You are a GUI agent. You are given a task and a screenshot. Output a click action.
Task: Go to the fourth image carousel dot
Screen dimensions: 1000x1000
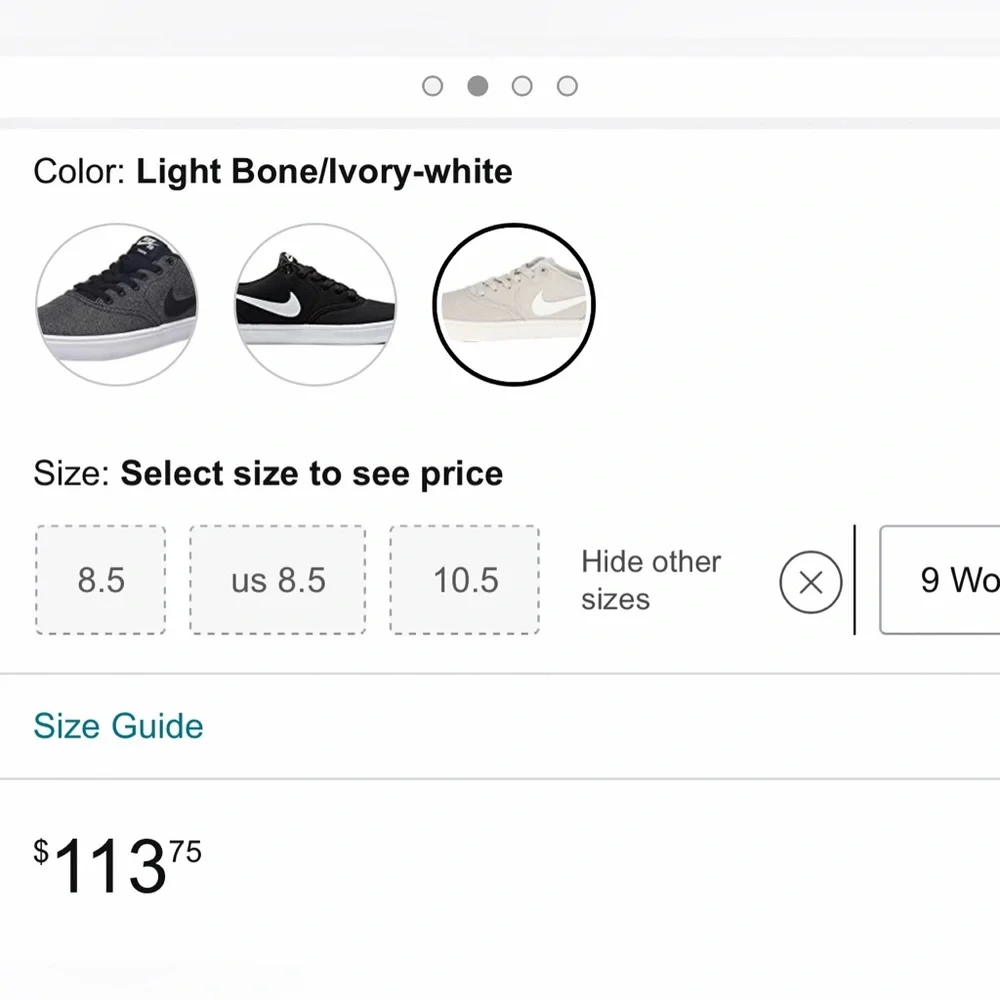[567, 86]
